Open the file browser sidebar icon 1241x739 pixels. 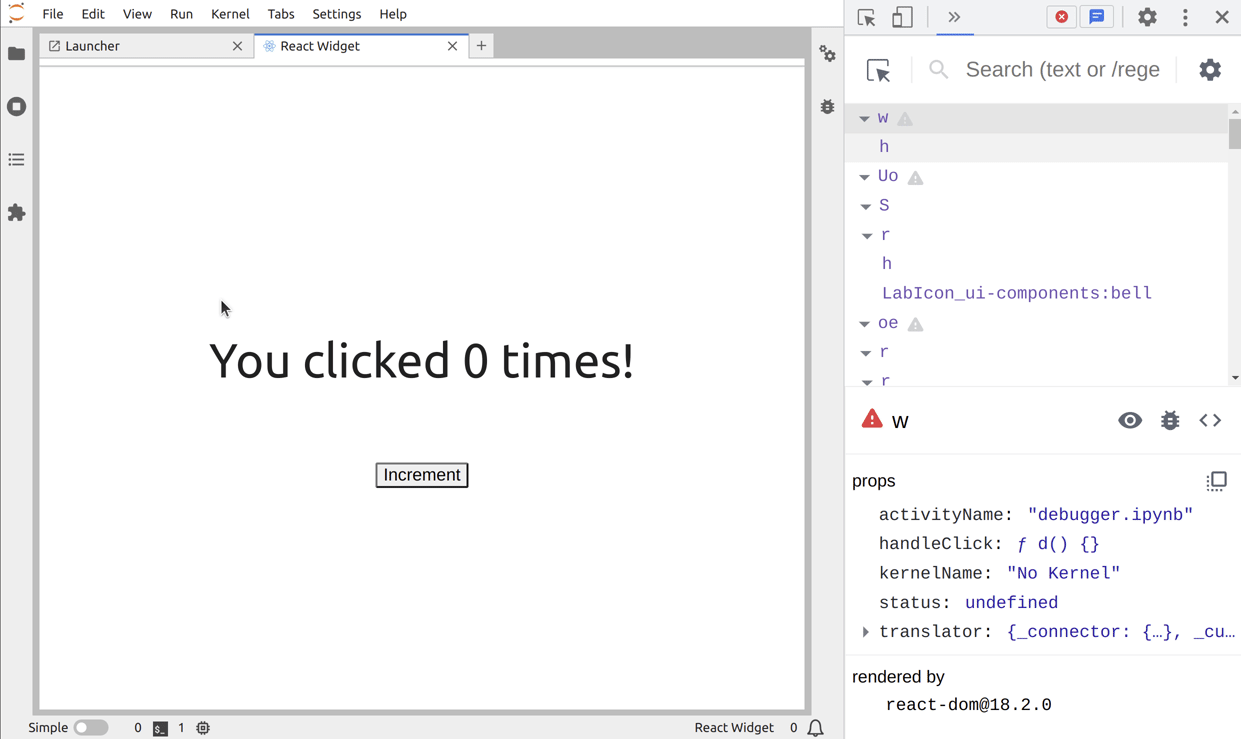17,54
